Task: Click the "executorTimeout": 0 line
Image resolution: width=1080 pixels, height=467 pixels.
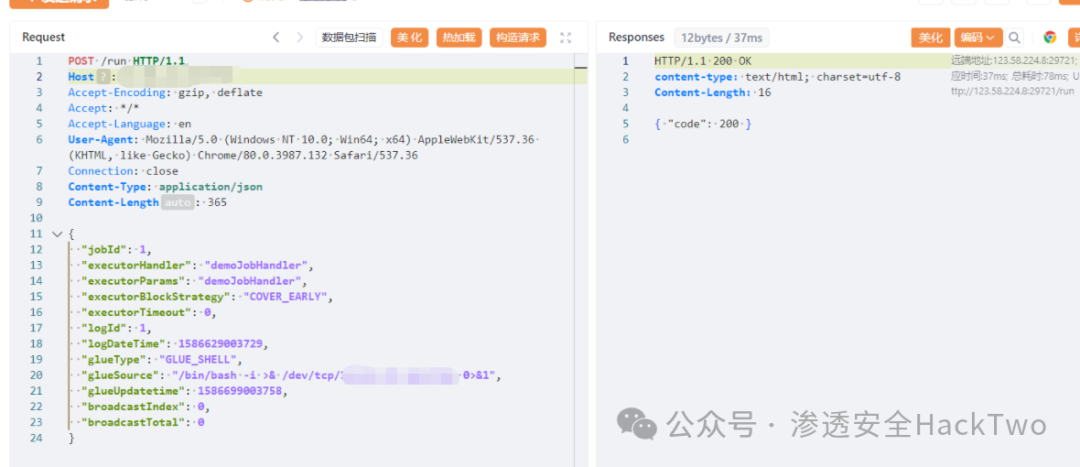Action: point(149,313)
